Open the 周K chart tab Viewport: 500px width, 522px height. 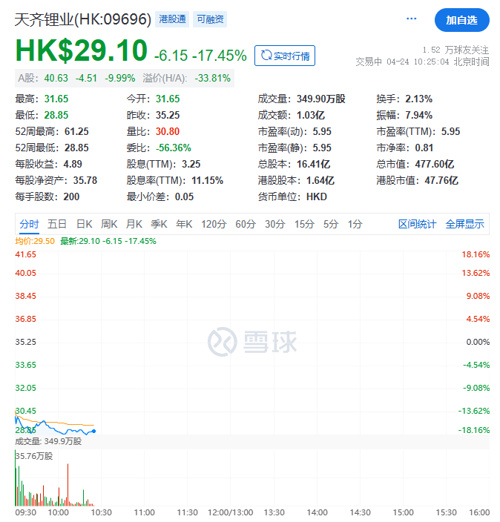(x=109, y=224)
